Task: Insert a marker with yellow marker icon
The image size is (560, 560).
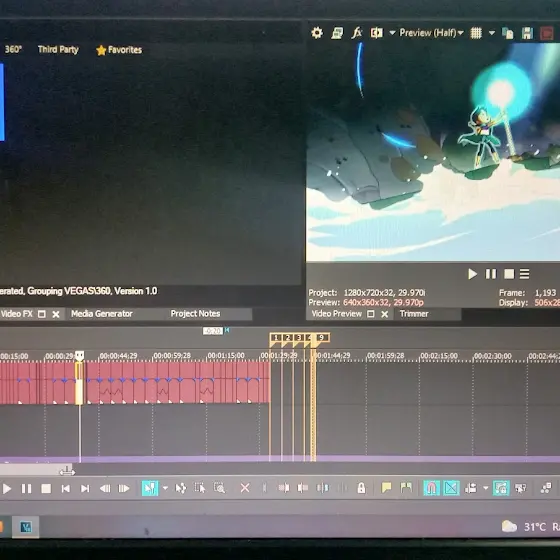Action: point(386,488)
